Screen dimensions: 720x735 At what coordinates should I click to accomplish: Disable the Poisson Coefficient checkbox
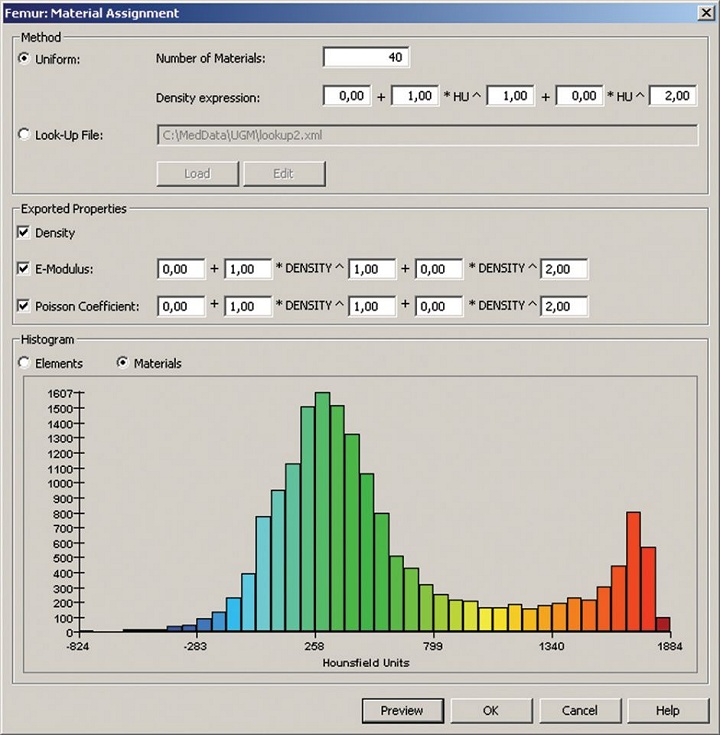pos(25,306)
